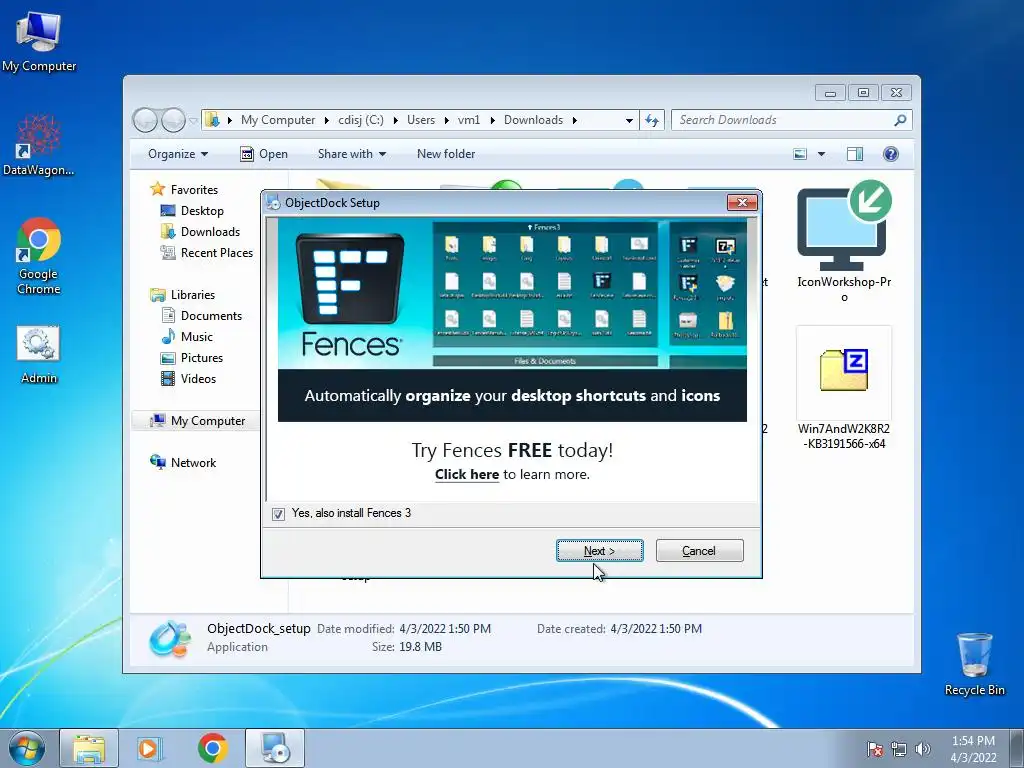
Task: Click the search magnifier icon
Action: (900, 120)
